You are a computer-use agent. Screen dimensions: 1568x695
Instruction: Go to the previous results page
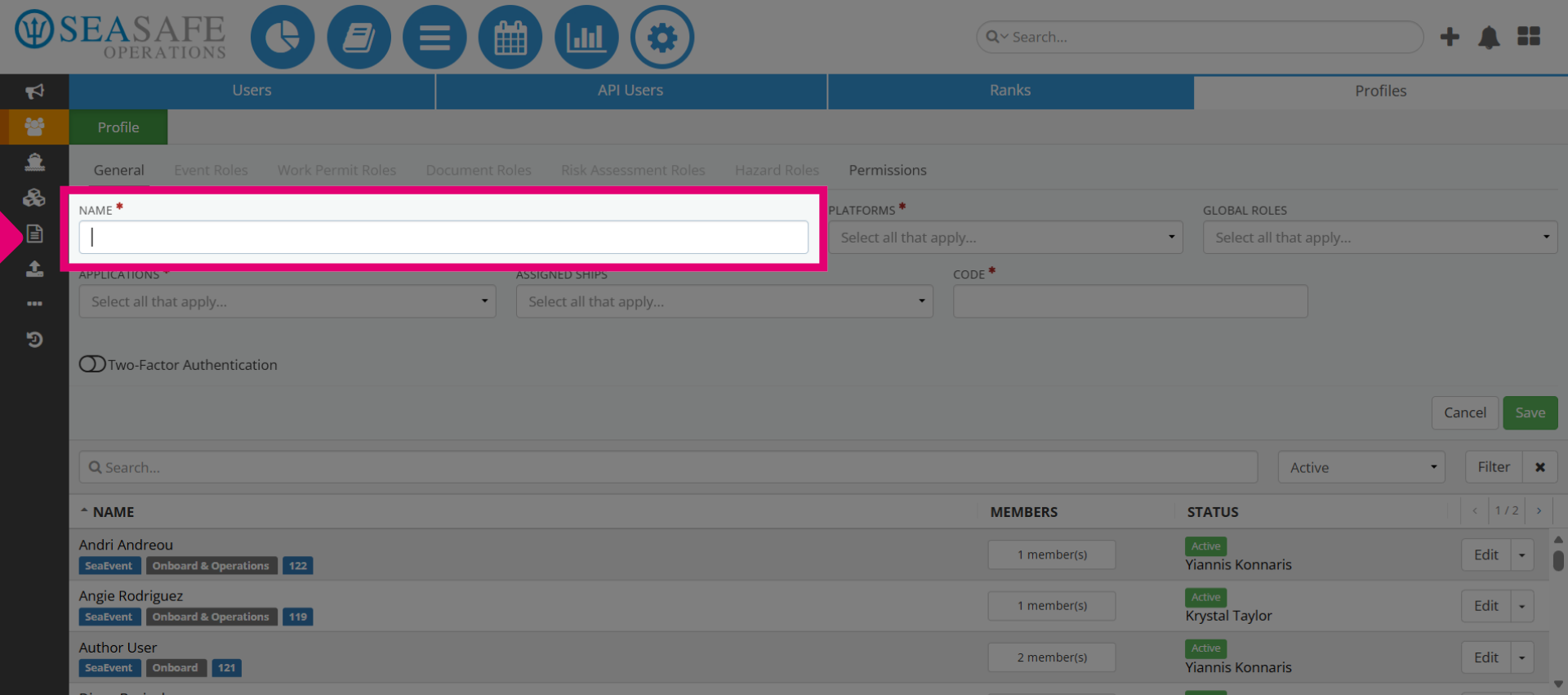tap(1475, 510)
